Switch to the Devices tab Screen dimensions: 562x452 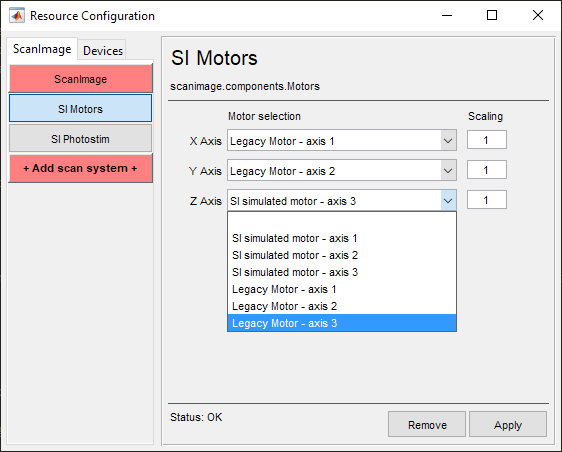pyautogui.click(x=103, y=51)
